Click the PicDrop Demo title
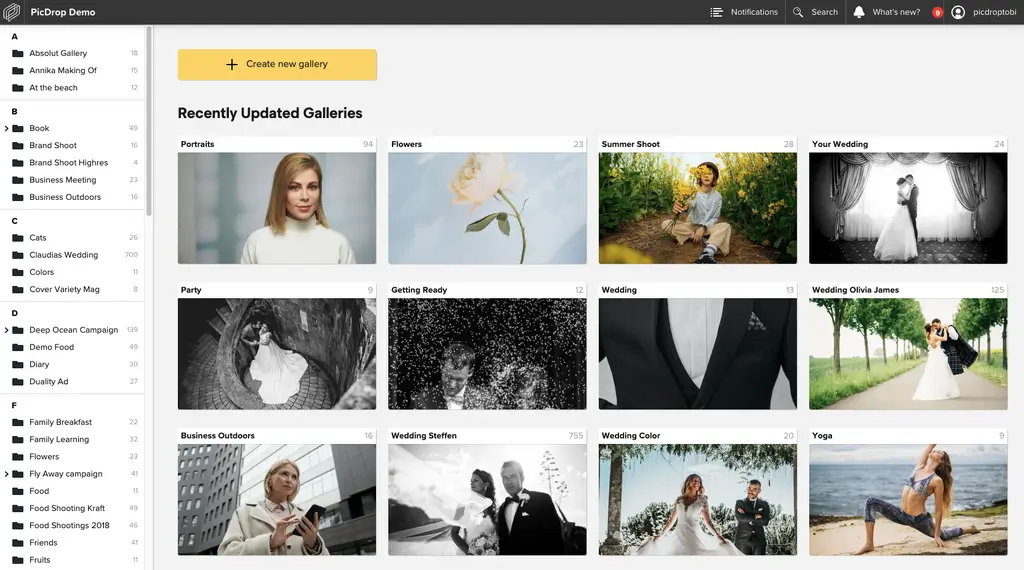Image resolution: width=1024 pixels, height=570 pixels. pos(63,12)
